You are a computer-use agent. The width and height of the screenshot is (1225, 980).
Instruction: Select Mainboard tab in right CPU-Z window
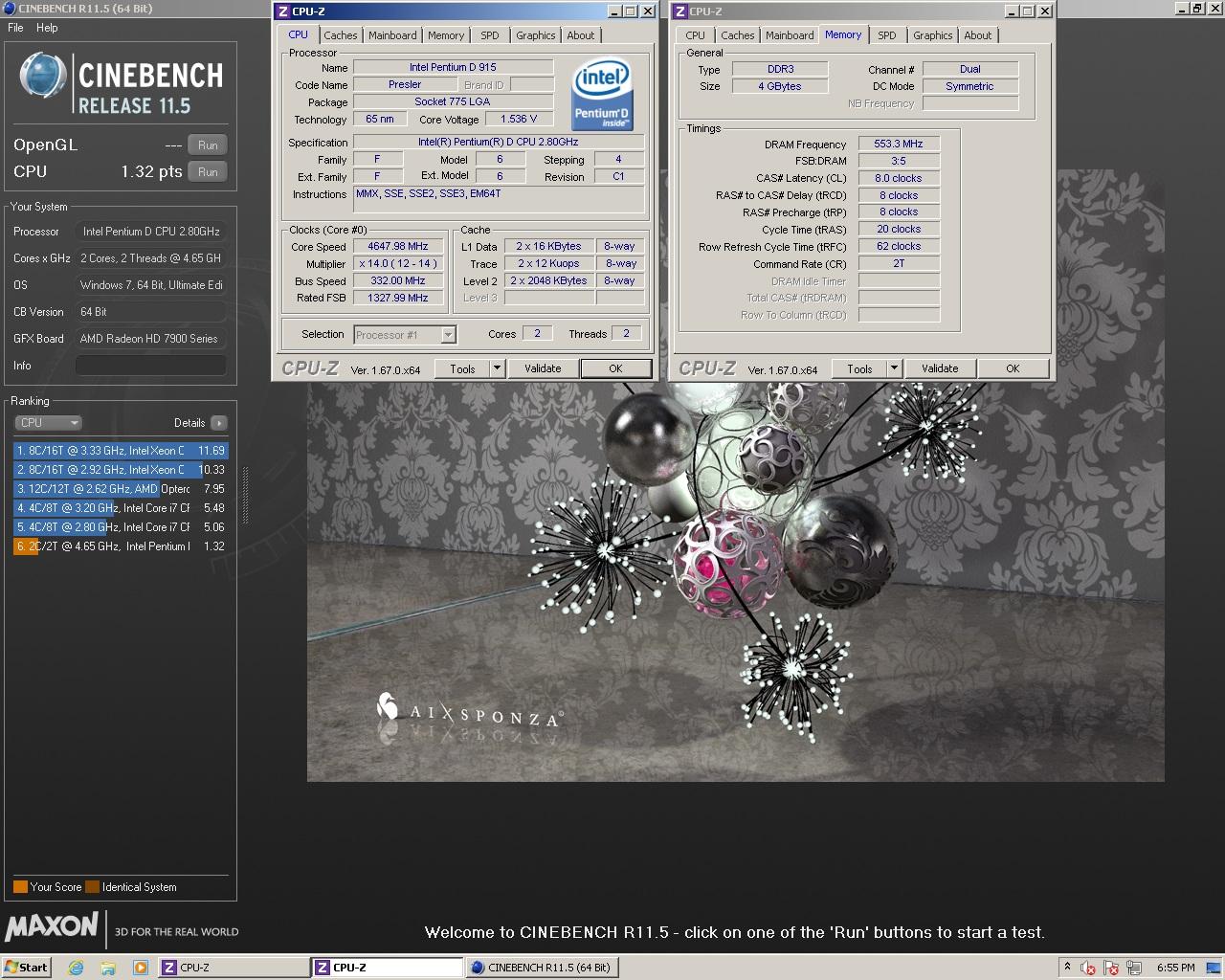click(790, 35)
